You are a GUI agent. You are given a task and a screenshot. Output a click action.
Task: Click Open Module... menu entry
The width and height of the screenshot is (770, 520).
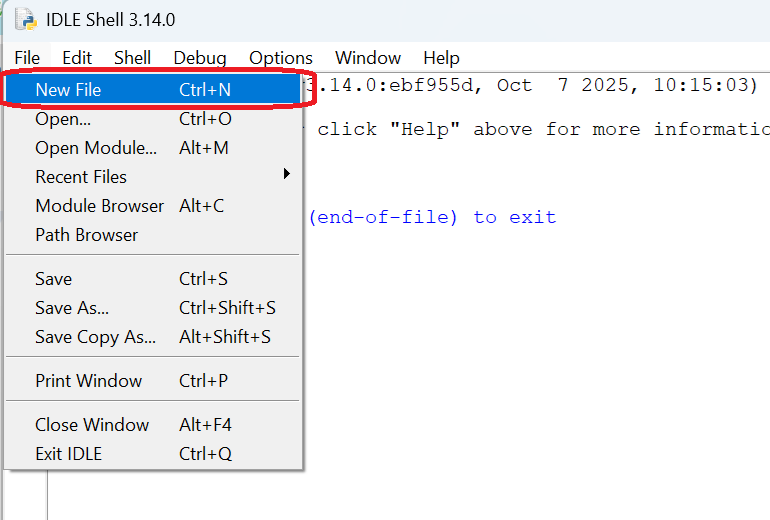coord(96,148)
